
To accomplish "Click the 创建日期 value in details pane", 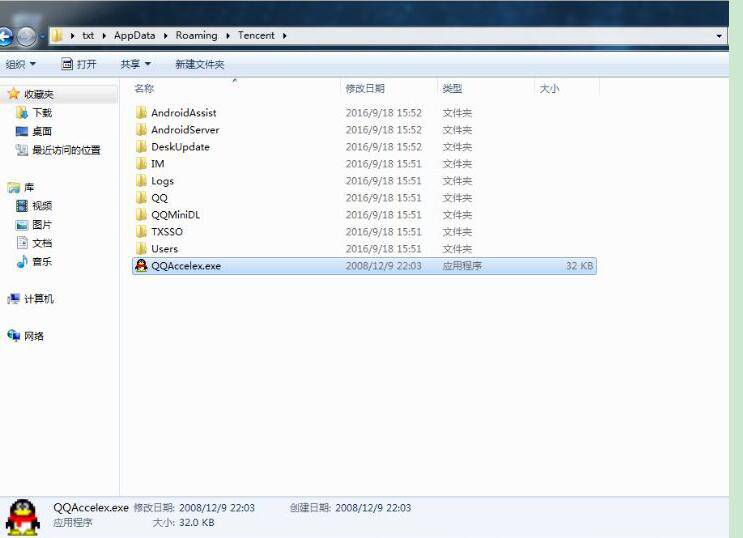I will click(373, 508).
